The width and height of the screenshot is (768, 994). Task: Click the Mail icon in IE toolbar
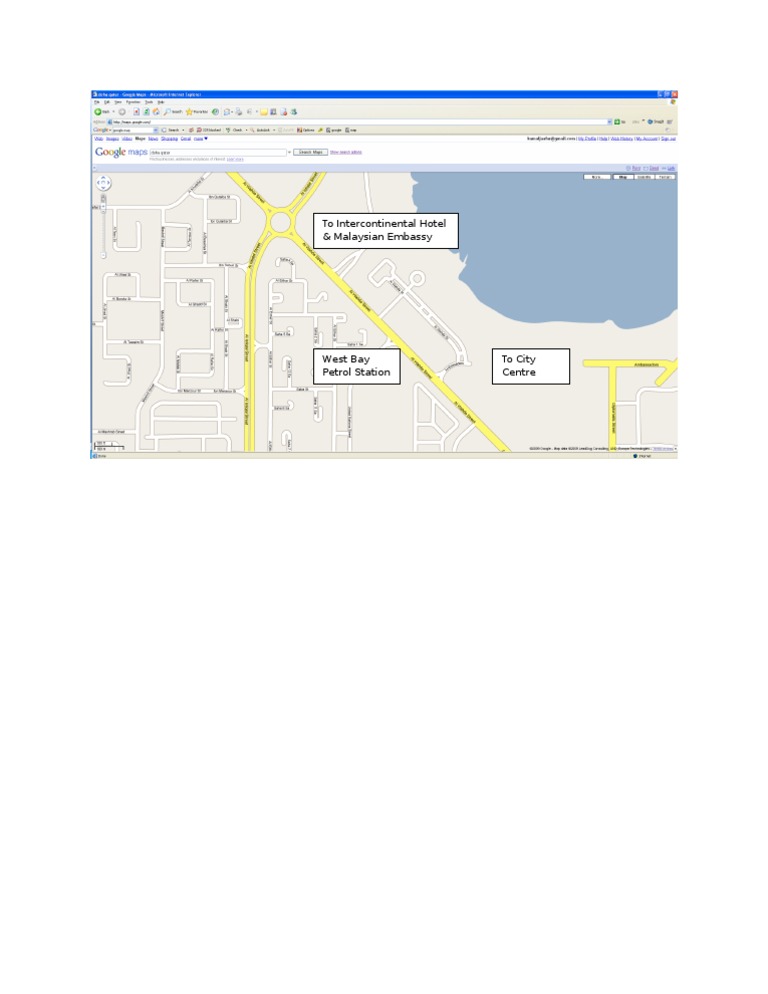point(226,112)
